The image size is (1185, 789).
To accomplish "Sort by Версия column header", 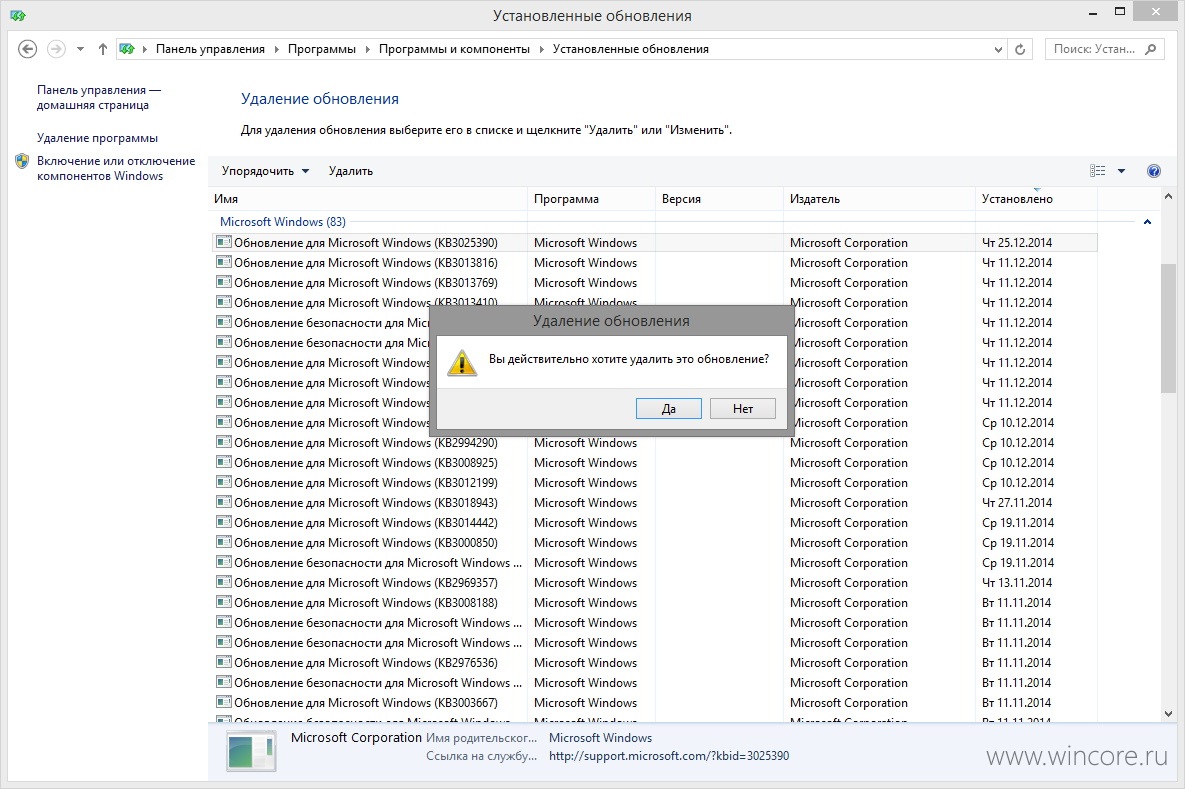I will 719,199.
